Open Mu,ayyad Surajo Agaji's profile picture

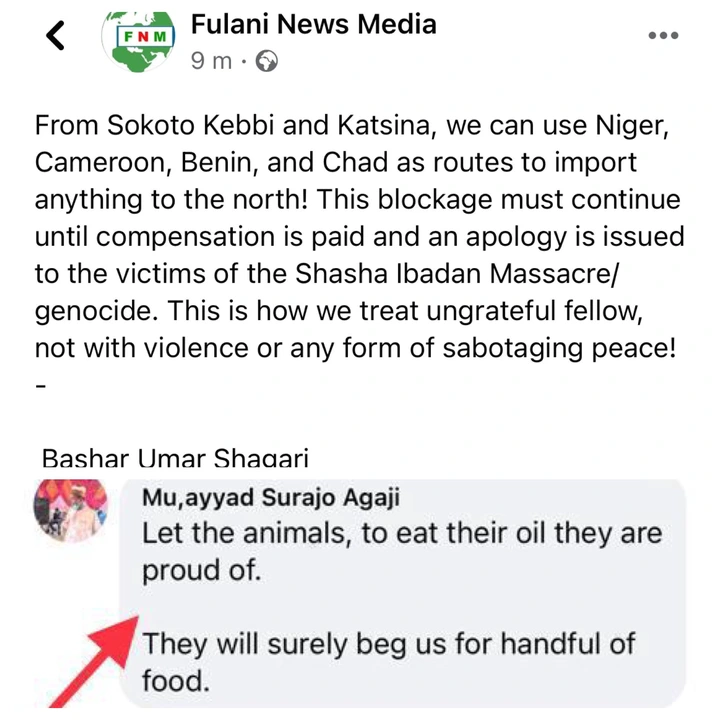click(70, 510)
